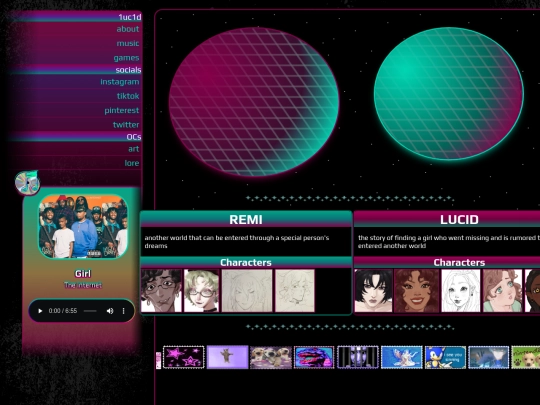Click the REMI story description text
This screenshot has width=540, height=405.
(x=237, y=242)
